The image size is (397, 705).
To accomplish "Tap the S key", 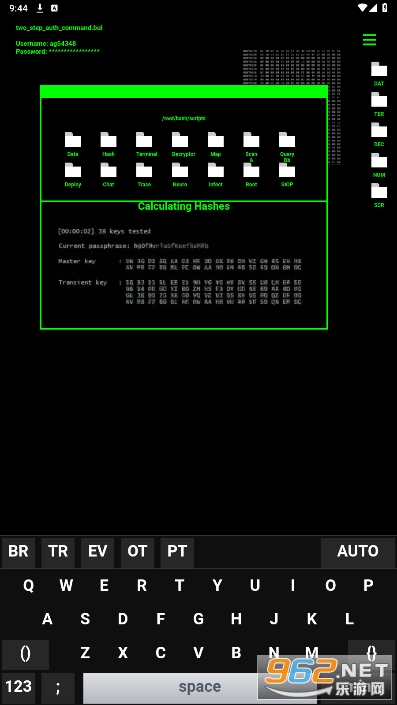I will (85, 619).
